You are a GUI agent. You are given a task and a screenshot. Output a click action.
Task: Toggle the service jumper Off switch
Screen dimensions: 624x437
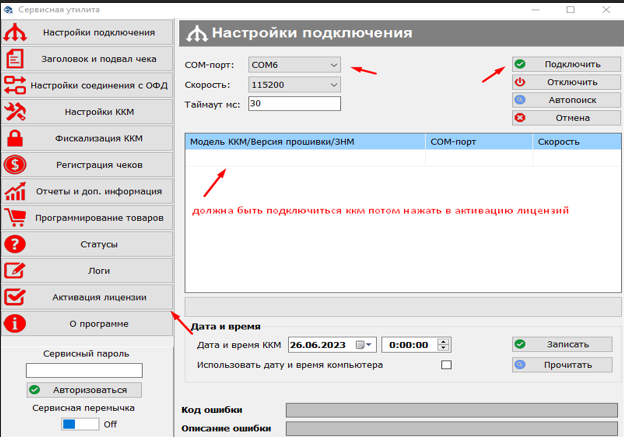(x=80, y=424)
